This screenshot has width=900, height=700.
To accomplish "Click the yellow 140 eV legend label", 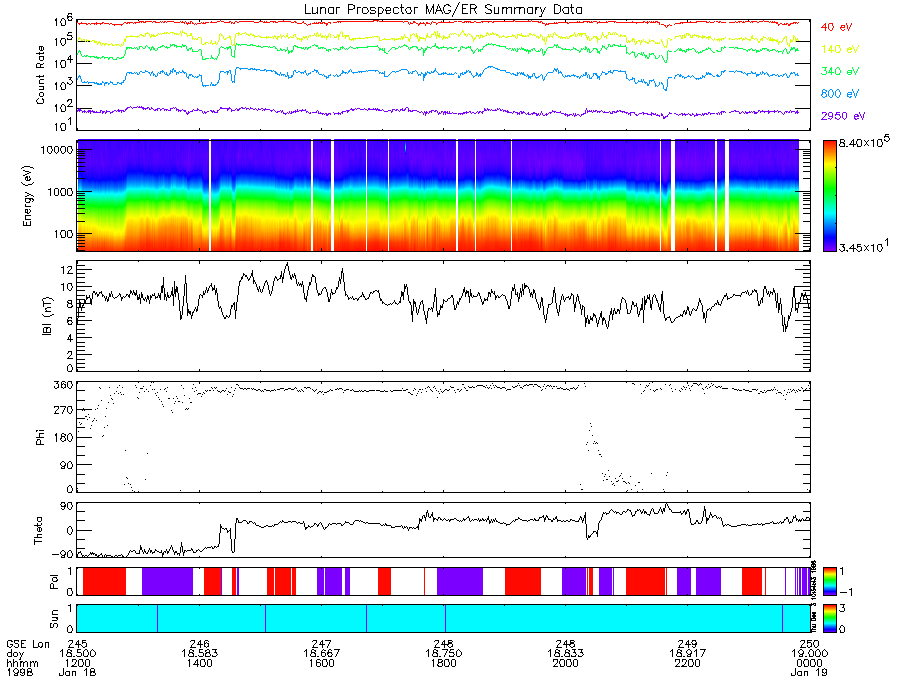I will [840, 49].
